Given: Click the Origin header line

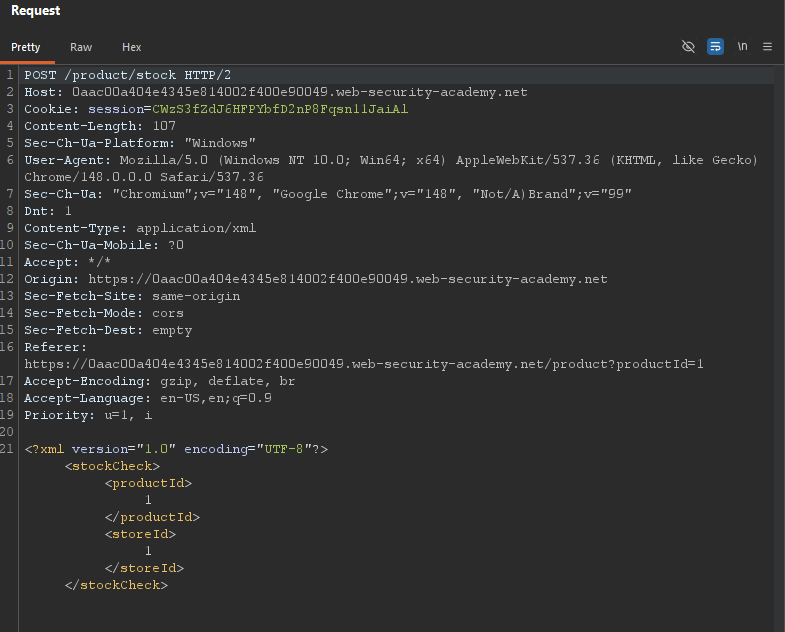Looking at the screenshot, I should tap(316, 279).
